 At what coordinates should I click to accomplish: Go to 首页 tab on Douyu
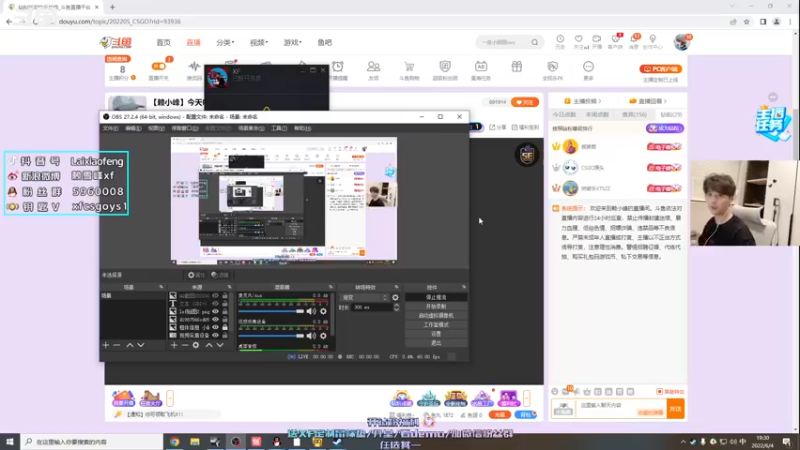point(163,43)
